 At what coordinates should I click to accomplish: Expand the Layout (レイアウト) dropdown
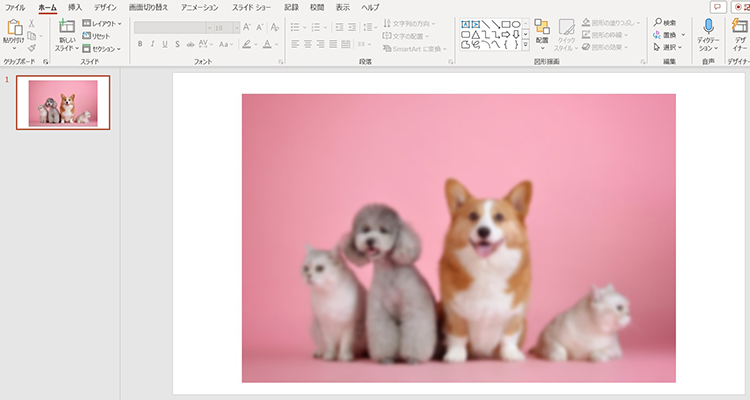point(100,22)
